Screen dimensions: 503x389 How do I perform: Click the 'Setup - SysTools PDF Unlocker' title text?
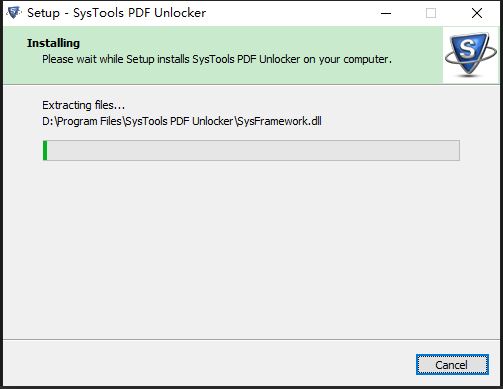point(116,13)
